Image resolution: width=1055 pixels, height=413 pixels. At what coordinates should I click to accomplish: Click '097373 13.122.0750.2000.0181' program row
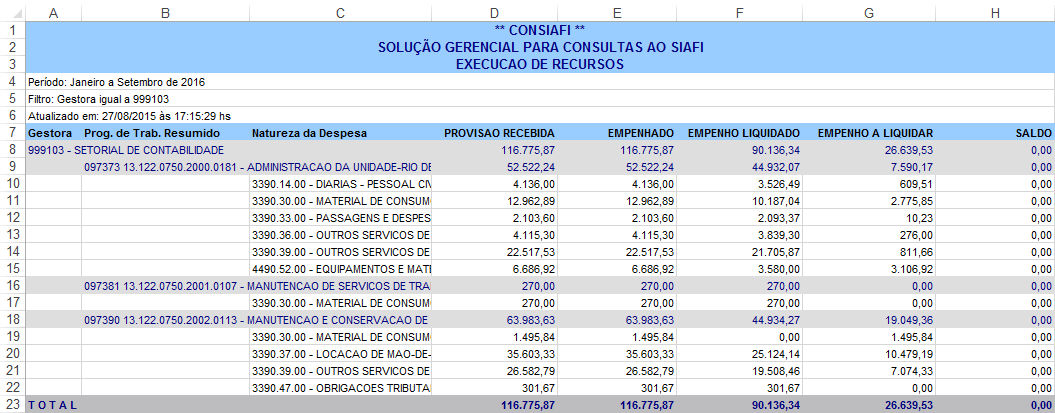coord(256,166)
